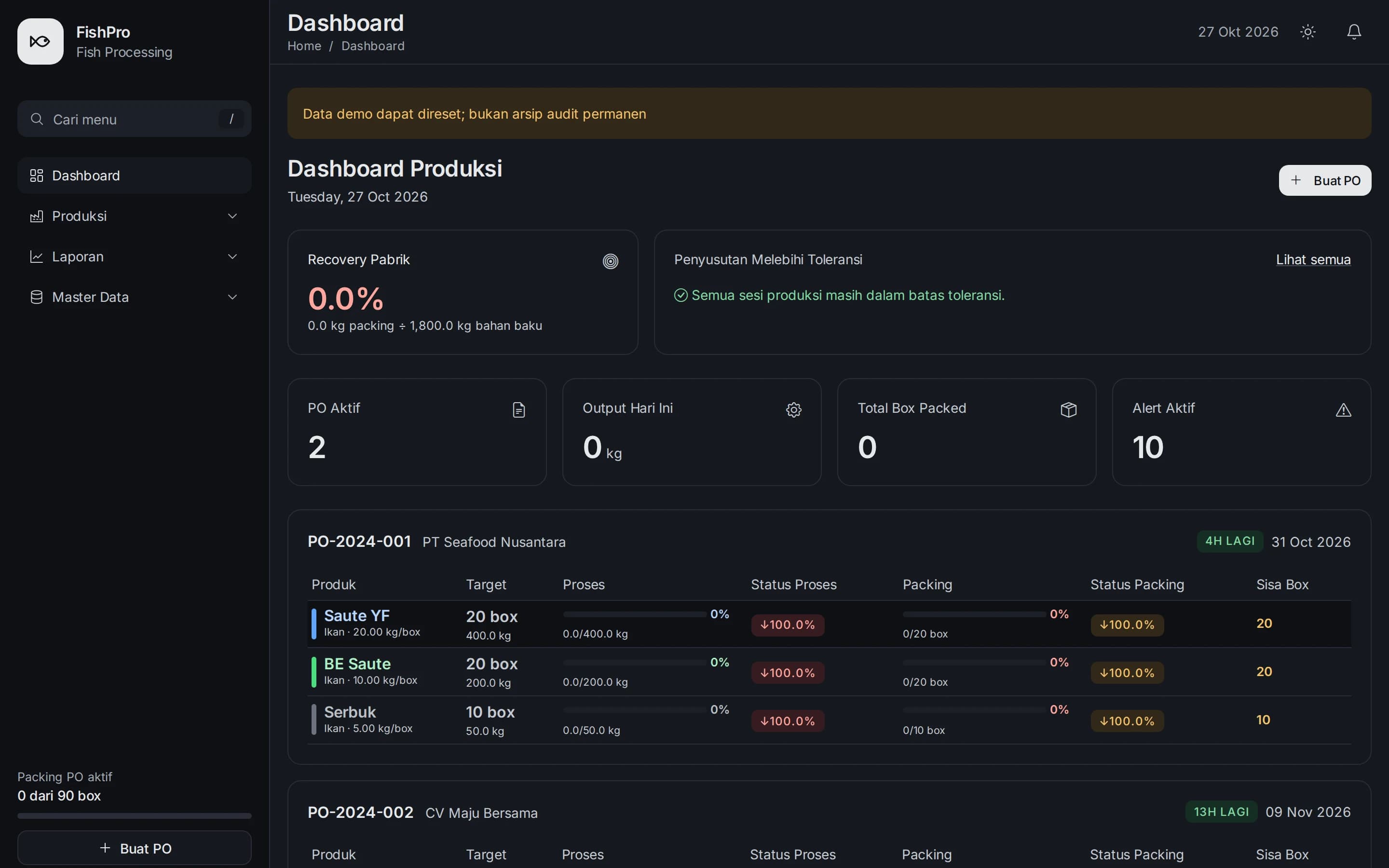Click the gear icon on Output Hari Ini card
The width and height of the screenshot is (1389, 868).
click(x=793, y=410)
